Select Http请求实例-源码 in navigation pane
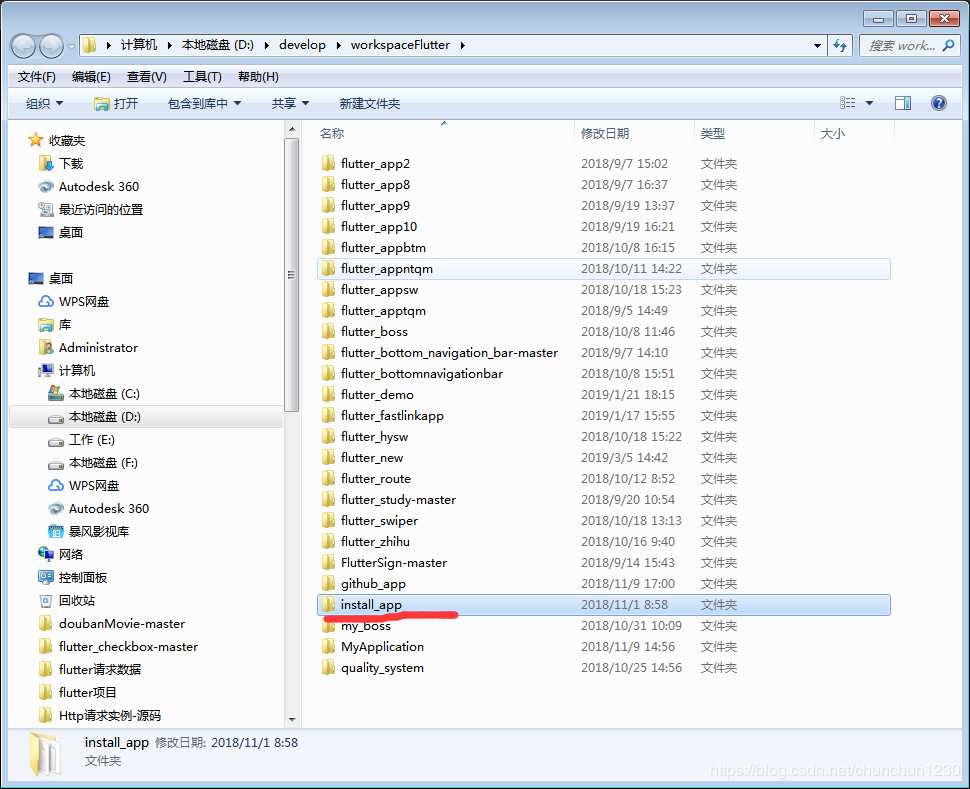The width and height of the screenshot is (970, 789). click(x=99, y=715)
